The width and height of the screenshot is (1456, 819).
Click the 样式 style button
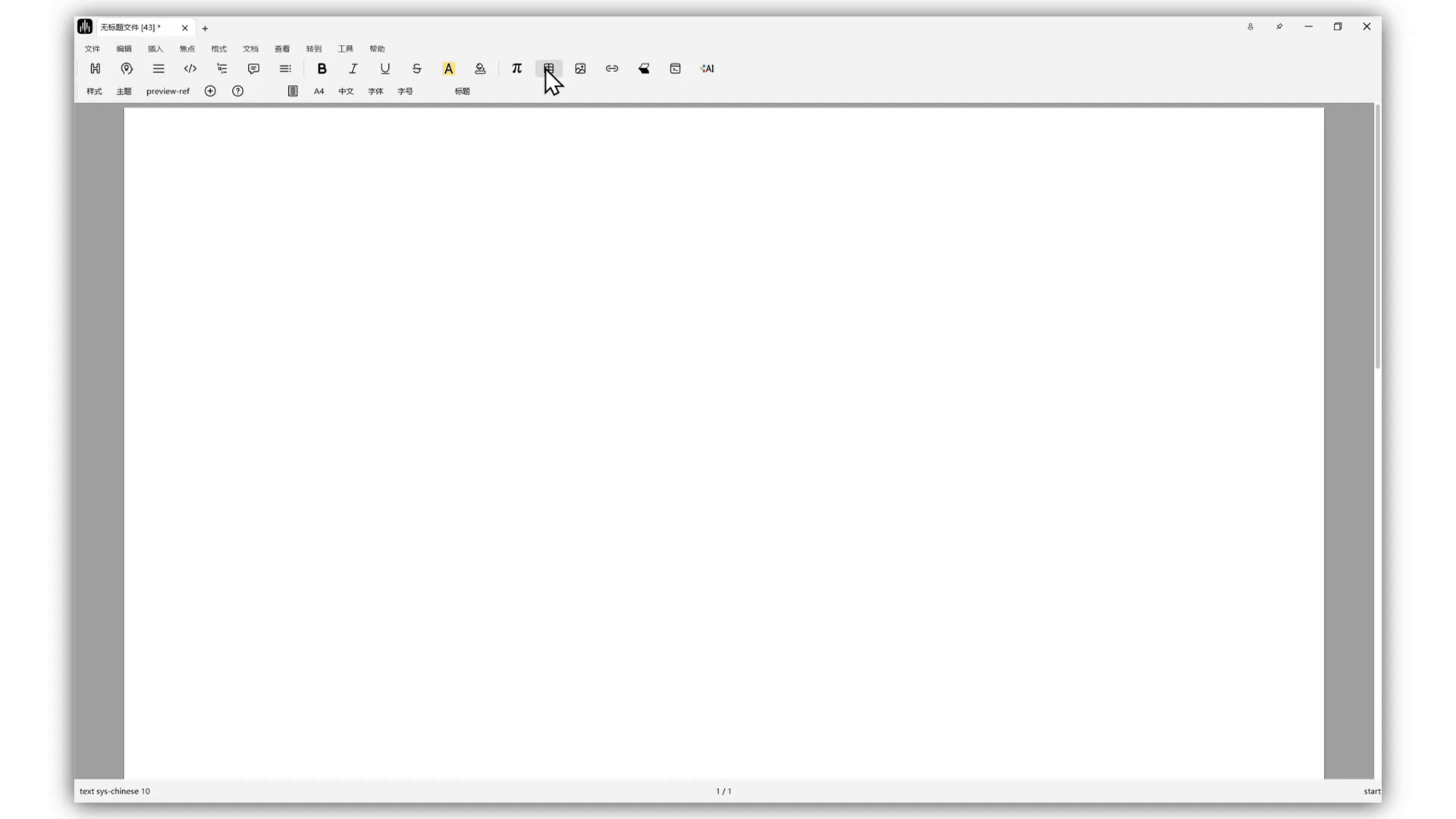tap(94, 91)
